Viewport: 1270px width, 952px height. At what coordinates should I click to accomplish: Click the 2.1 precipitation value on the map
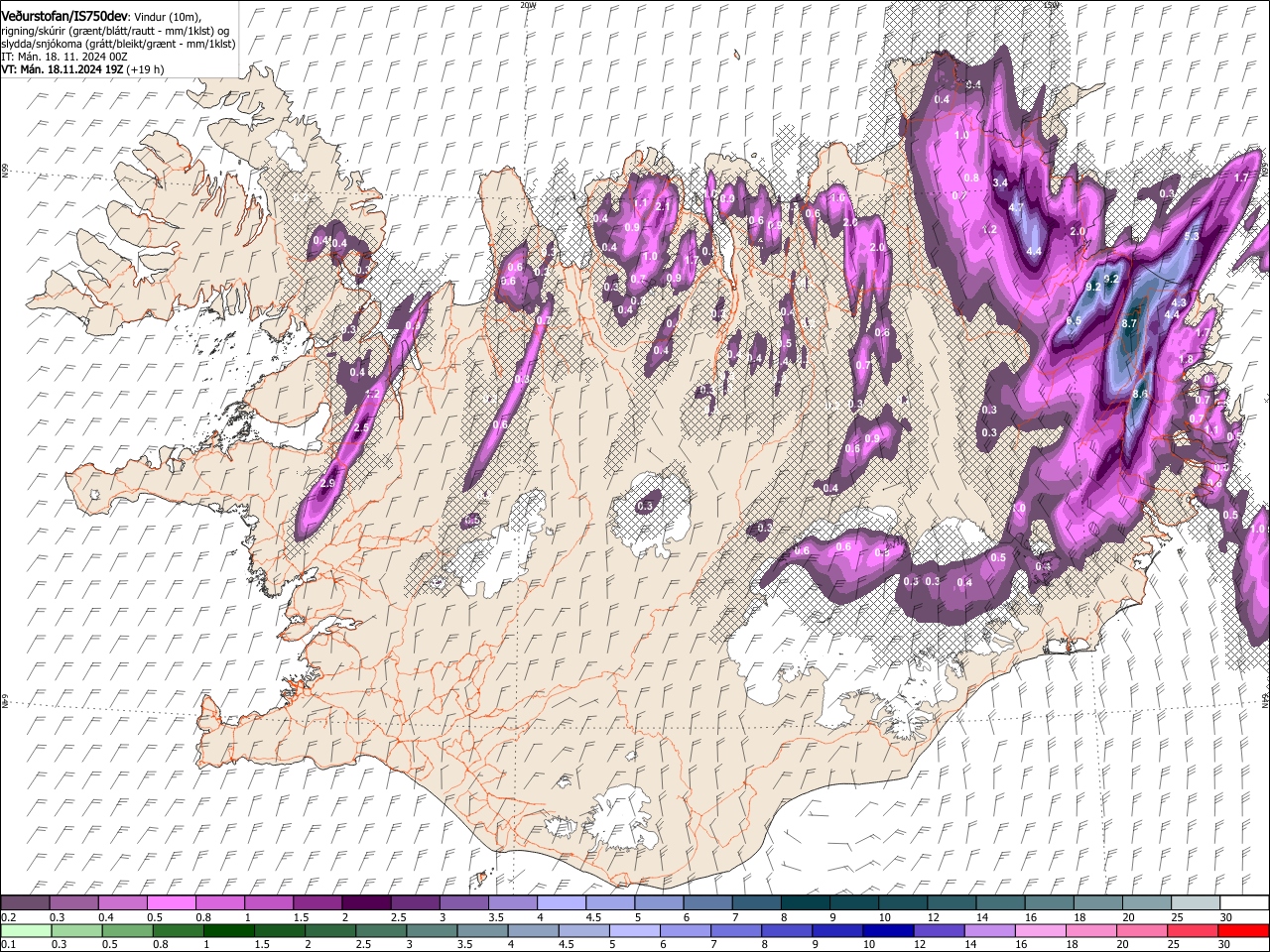[663, 207]
